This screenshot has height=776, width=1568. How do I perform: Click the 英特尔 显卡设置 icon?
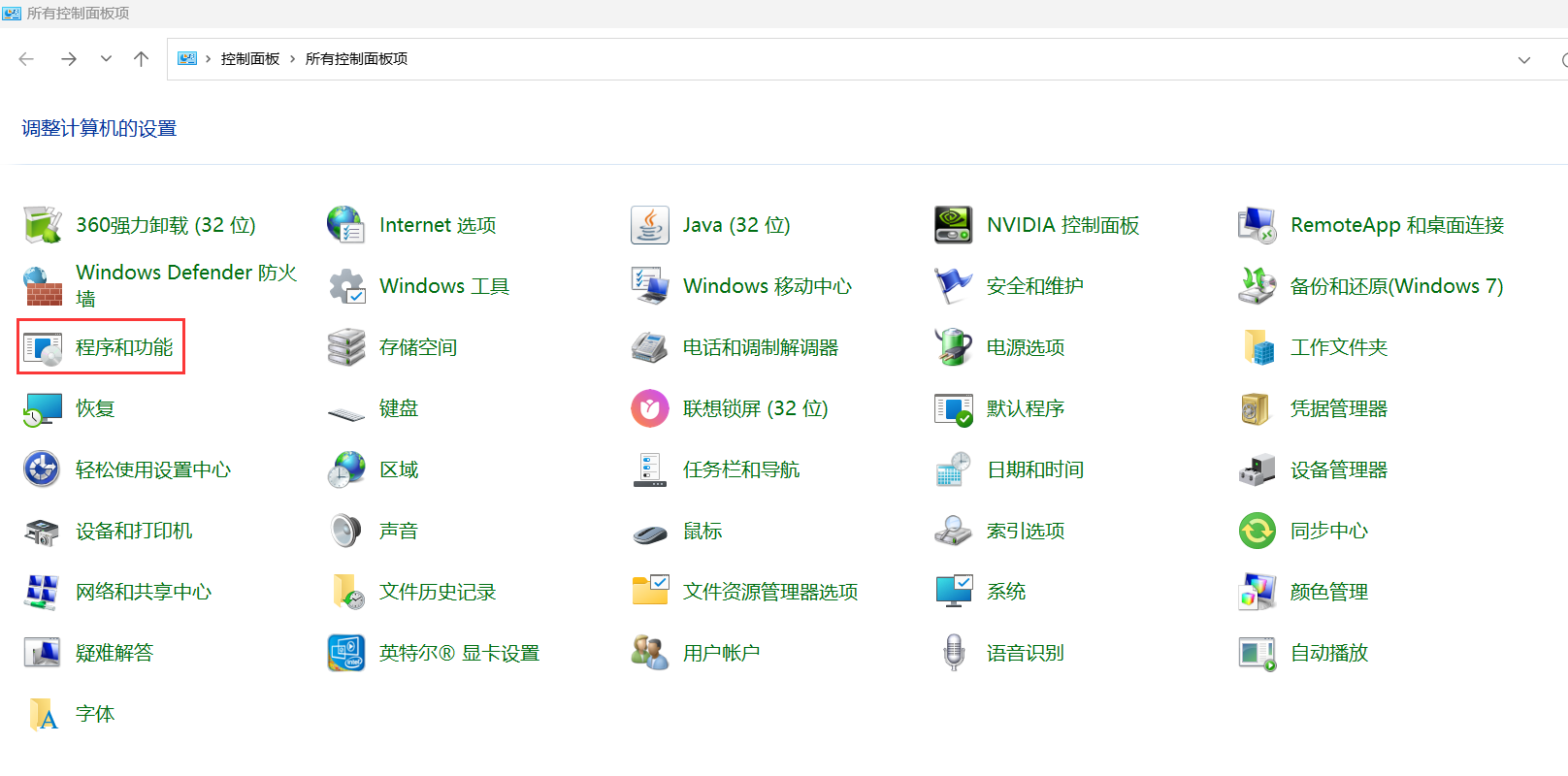(345, 653)
